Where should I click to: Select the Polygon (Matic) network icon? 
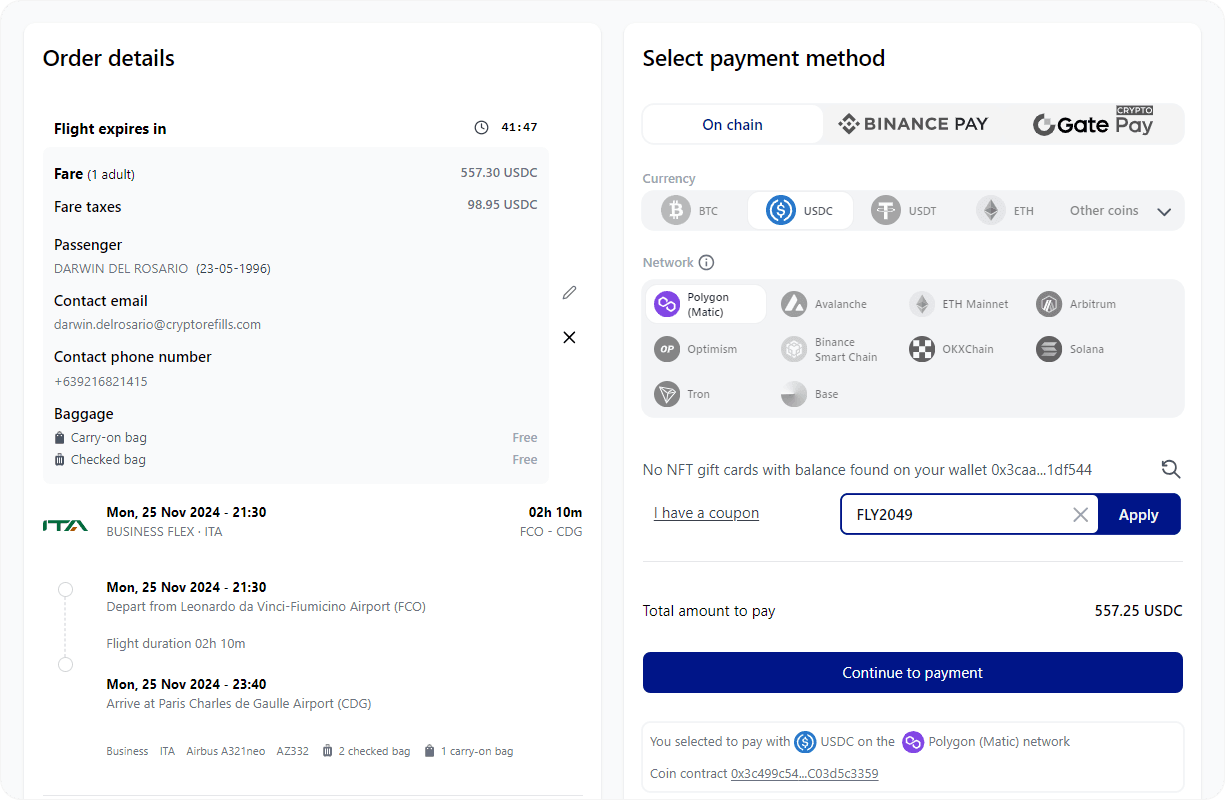(666, 303)
